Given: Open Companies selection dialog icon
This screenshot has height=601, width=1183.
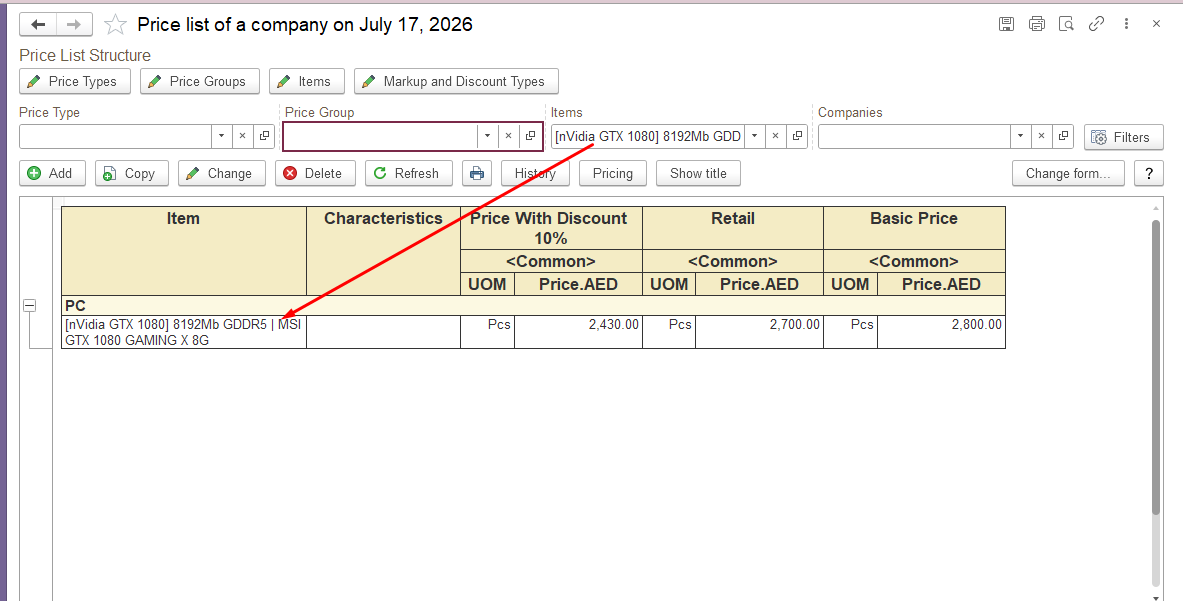Looking at the screenshot, I should click(1063, 136).
